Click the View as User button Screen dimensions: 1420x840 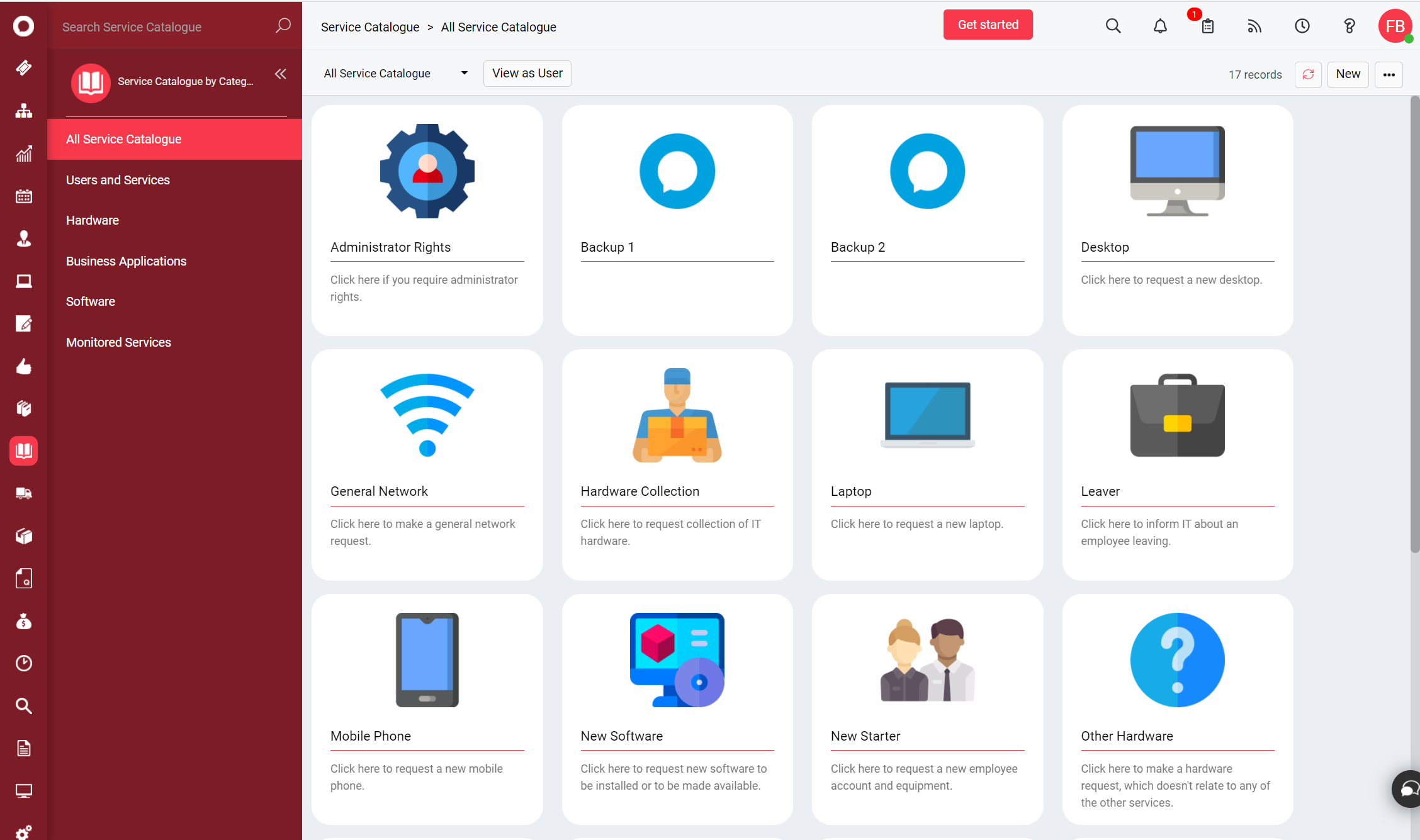(x=527, y=73)
